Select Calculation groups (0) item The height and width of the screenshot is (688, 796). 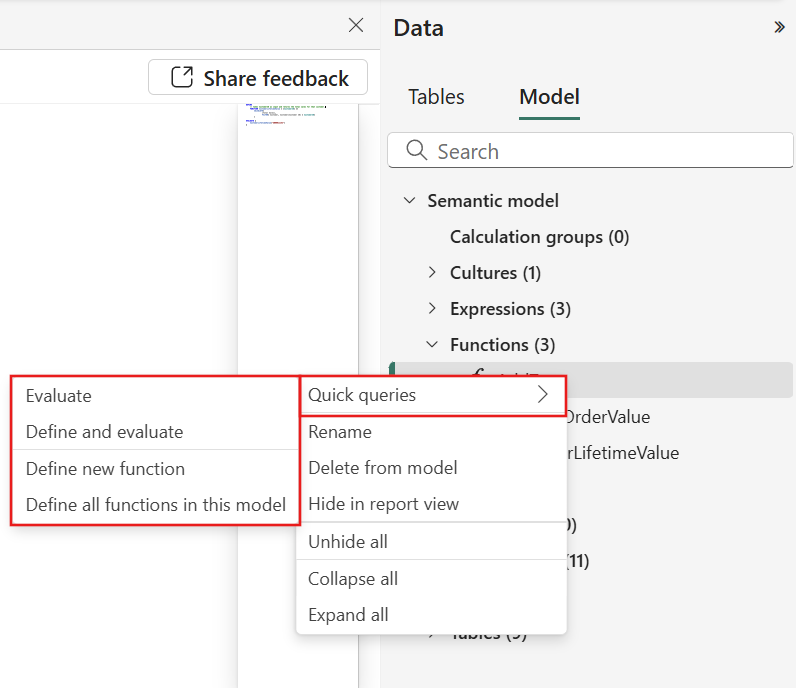539,237
